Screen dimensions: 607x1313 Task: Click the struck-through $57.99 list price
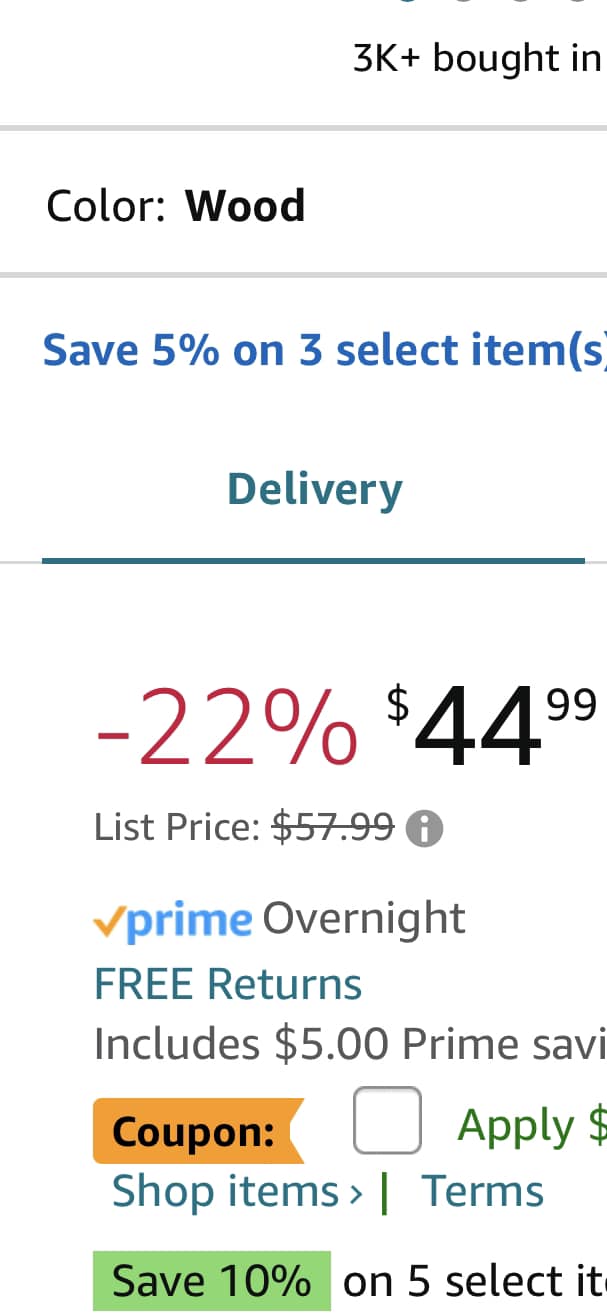334,827
